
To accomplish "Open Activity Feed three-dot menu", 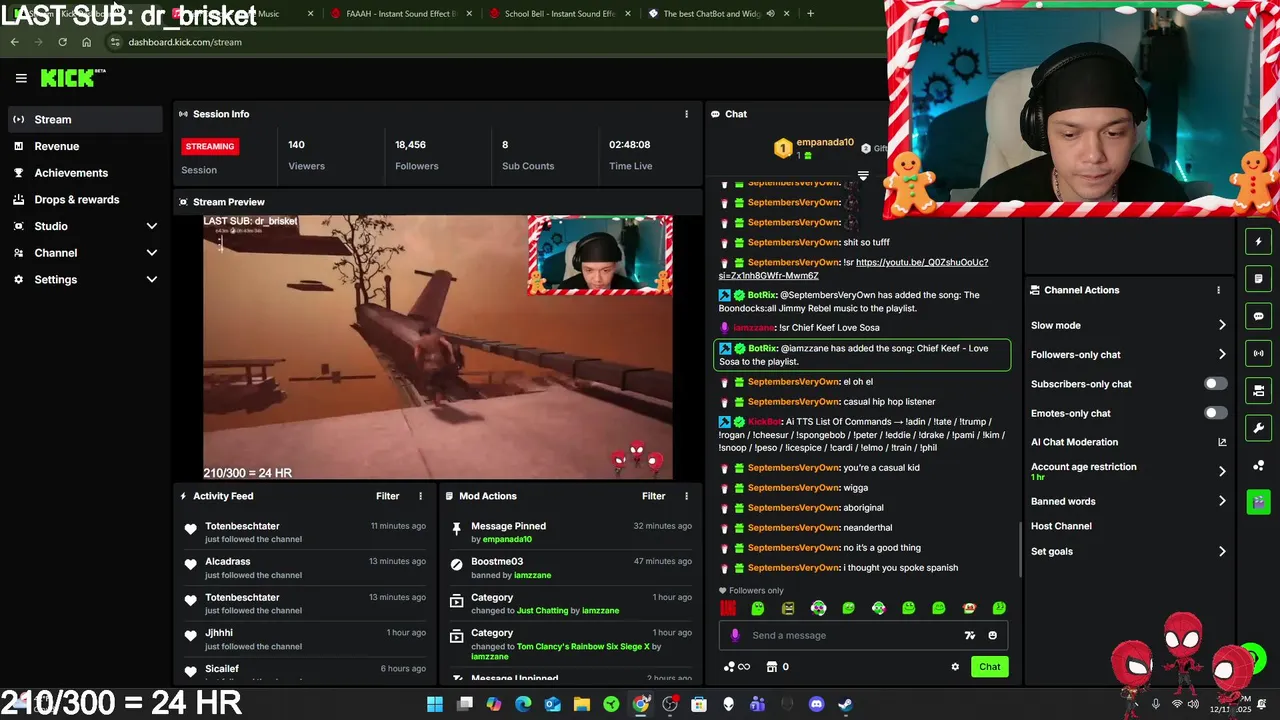I will coord(420,496).
